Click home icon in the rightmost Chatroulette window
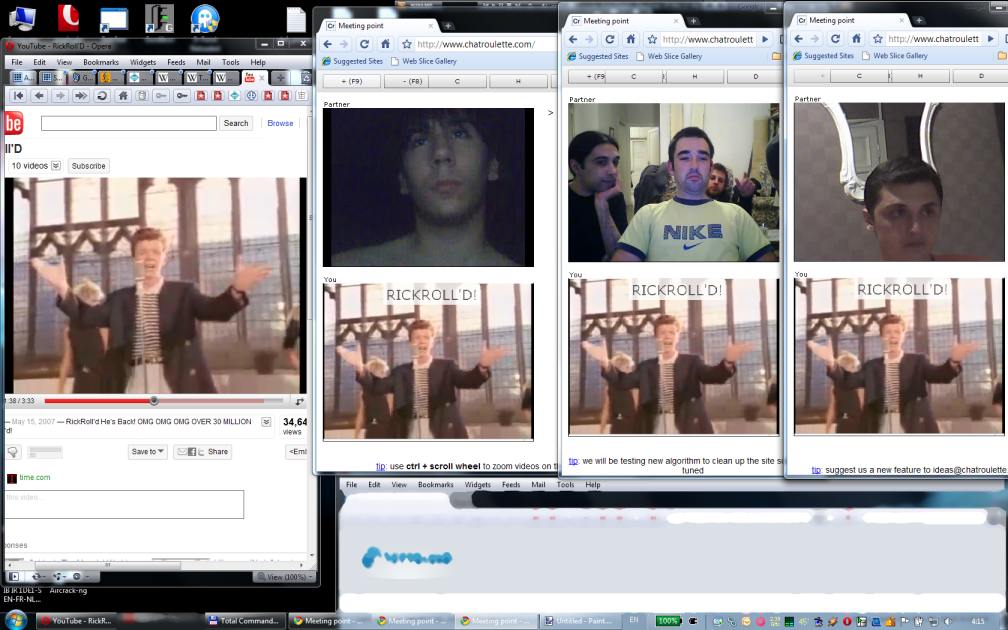 coord(856,39)
